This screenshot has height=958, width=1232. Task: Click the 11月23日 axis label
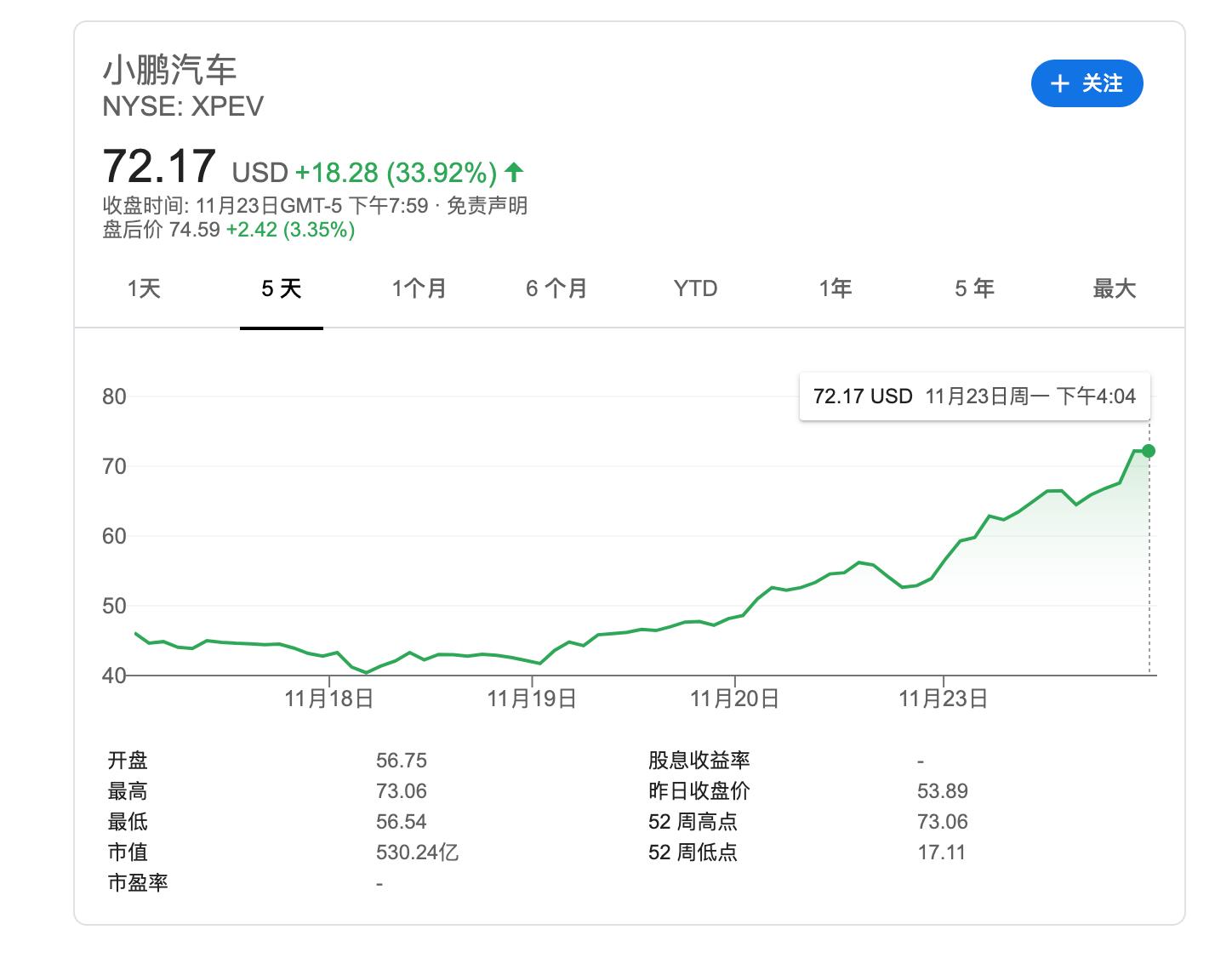[x=944, y=699]
